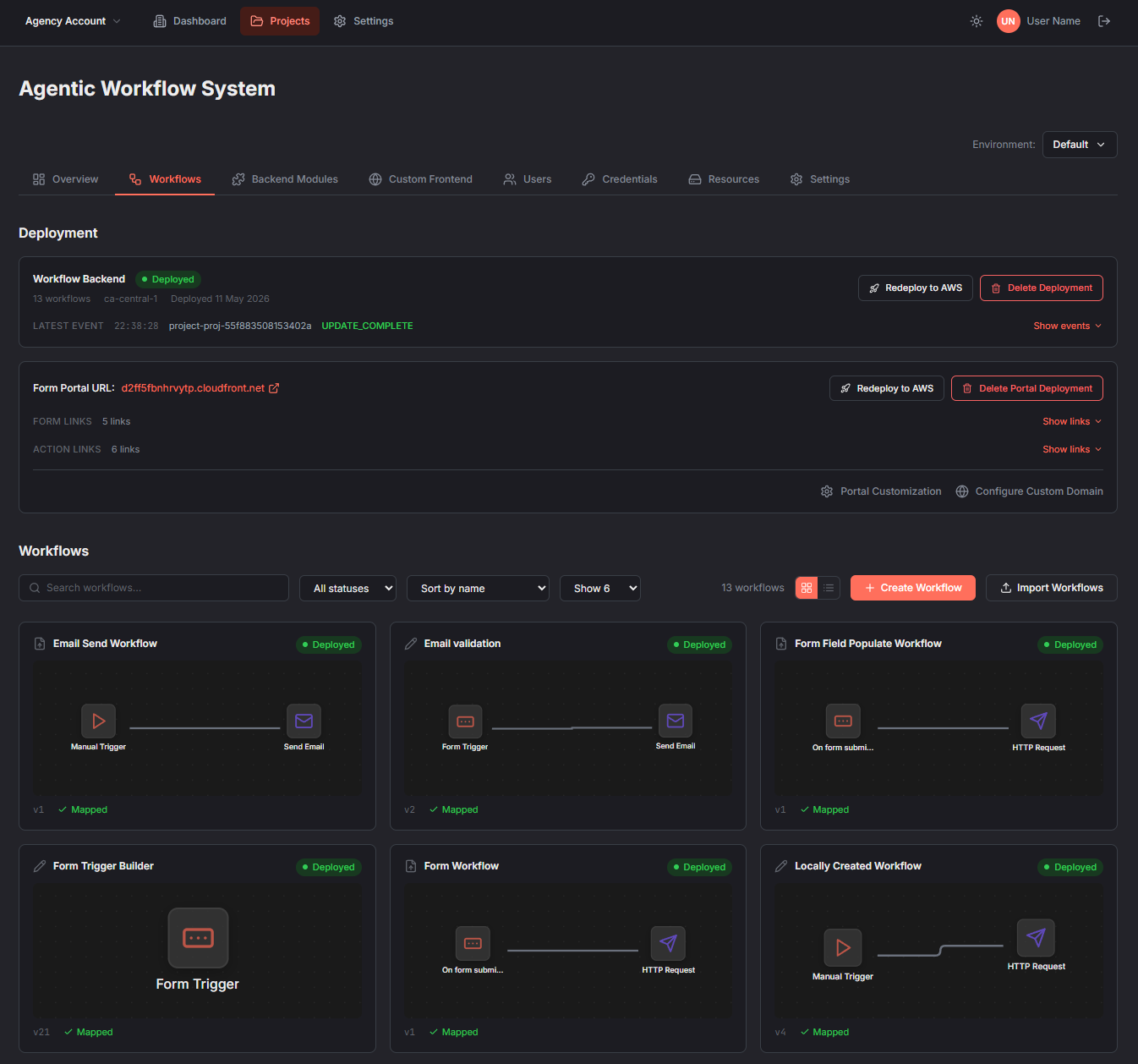Switch to the Backend Modules tab
Viewport: 1138px width, 1064px height.
(285, 179)
